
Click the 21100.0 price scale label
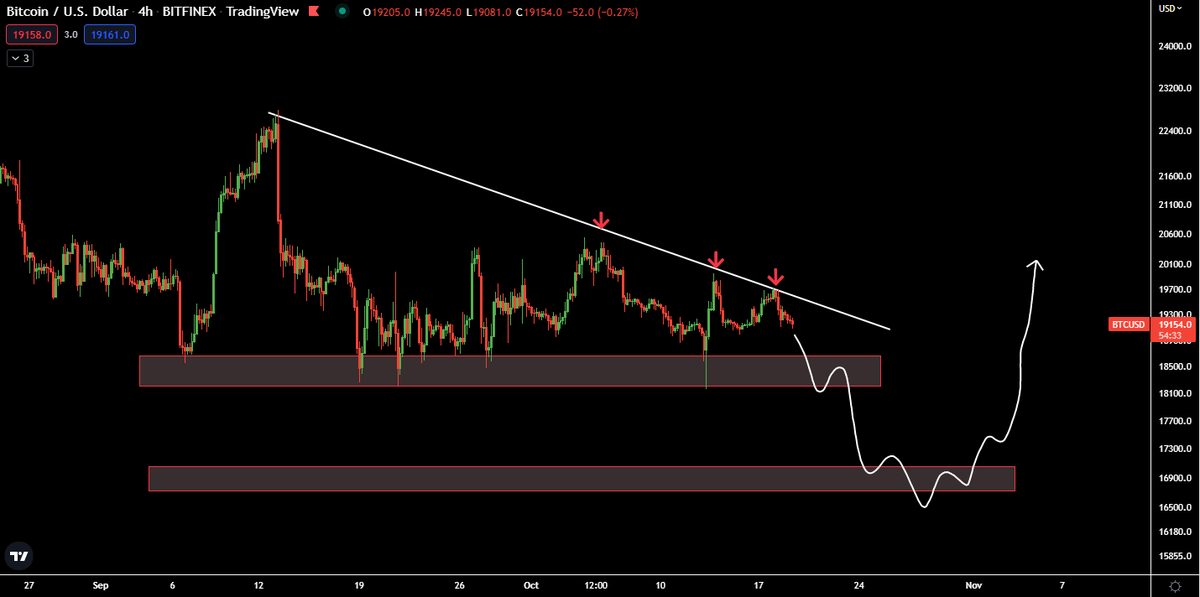(x=1176, y=205)
